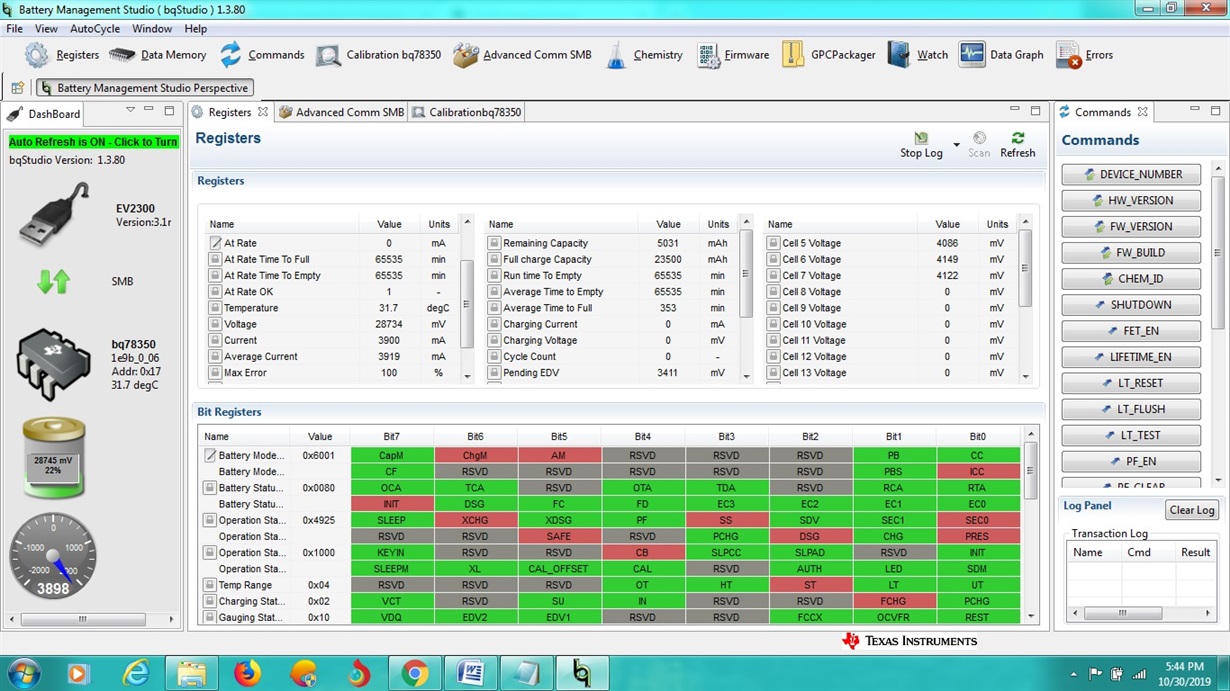Send the SHUTDOWN command
The height and width of the screenshot is (691, 1230).
click(1131, 304)
